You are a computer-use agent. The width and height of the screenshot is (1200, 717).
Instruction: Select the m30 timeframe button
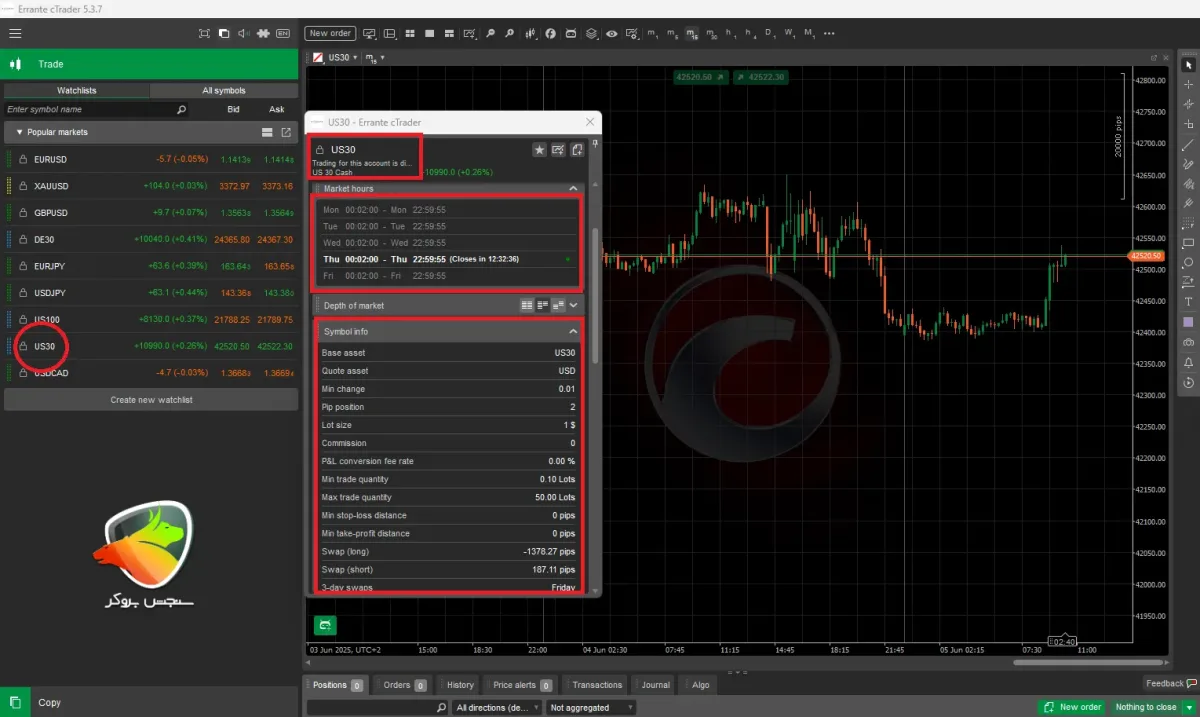click(x=712, y=33)
